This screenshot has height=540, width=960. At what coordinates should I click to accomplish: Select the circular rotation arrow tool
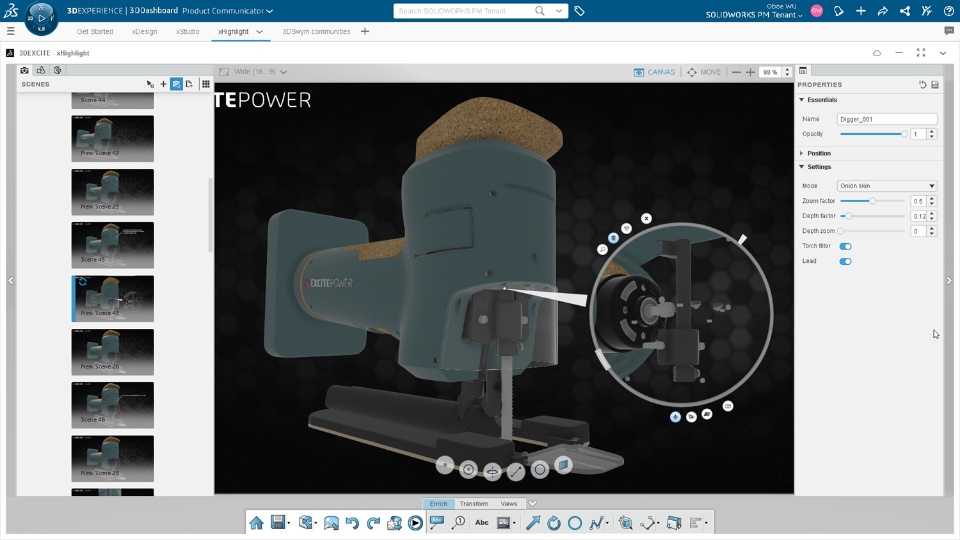(x=554, y=522)
